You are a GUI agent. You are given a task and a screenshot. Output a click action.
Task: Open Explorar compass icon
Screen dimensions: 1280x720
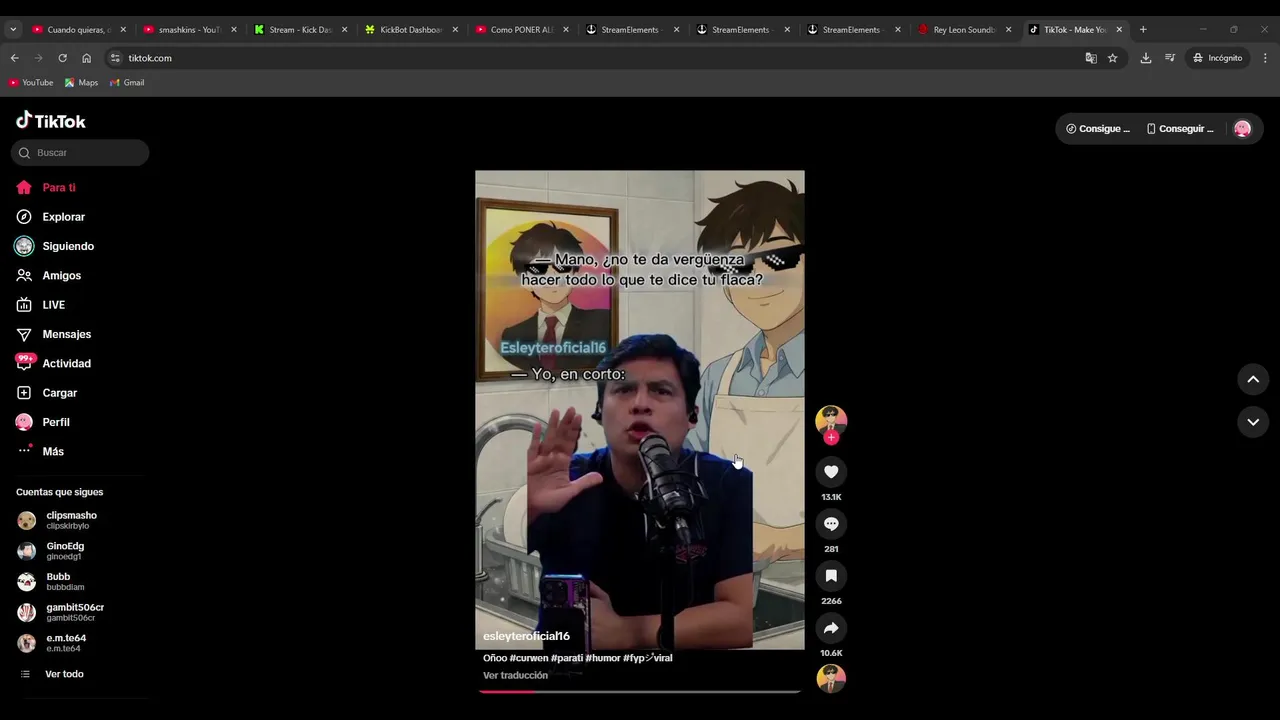pos(24,217)
